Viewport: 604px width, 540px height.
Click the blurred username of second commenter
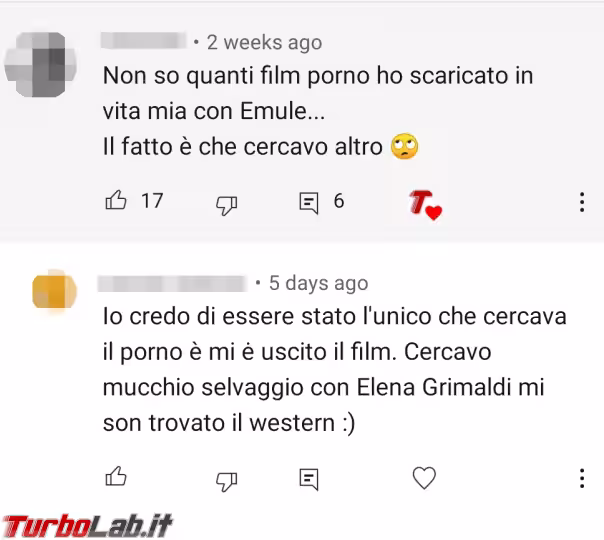click(x=172, y=283)
